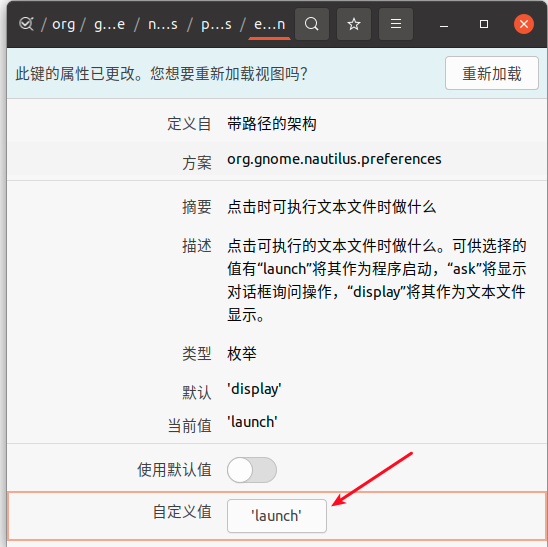The height and width of the screenshot is (547, 548).
Task: Click the schema org.gnome.nautilus.preferences text
Action: click(x=334, y=159)
